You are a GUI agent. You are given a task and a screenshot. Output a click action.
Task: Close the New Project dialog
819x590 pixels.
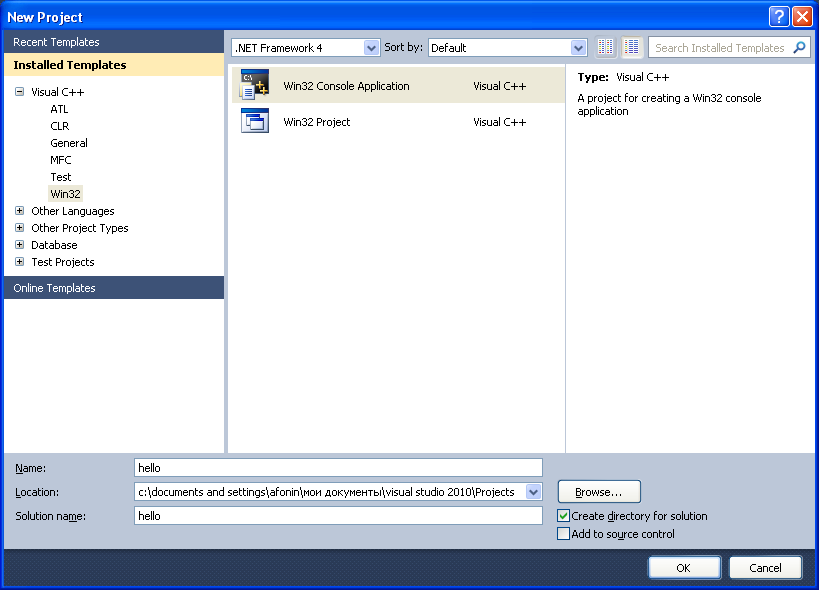click(802, 17)
